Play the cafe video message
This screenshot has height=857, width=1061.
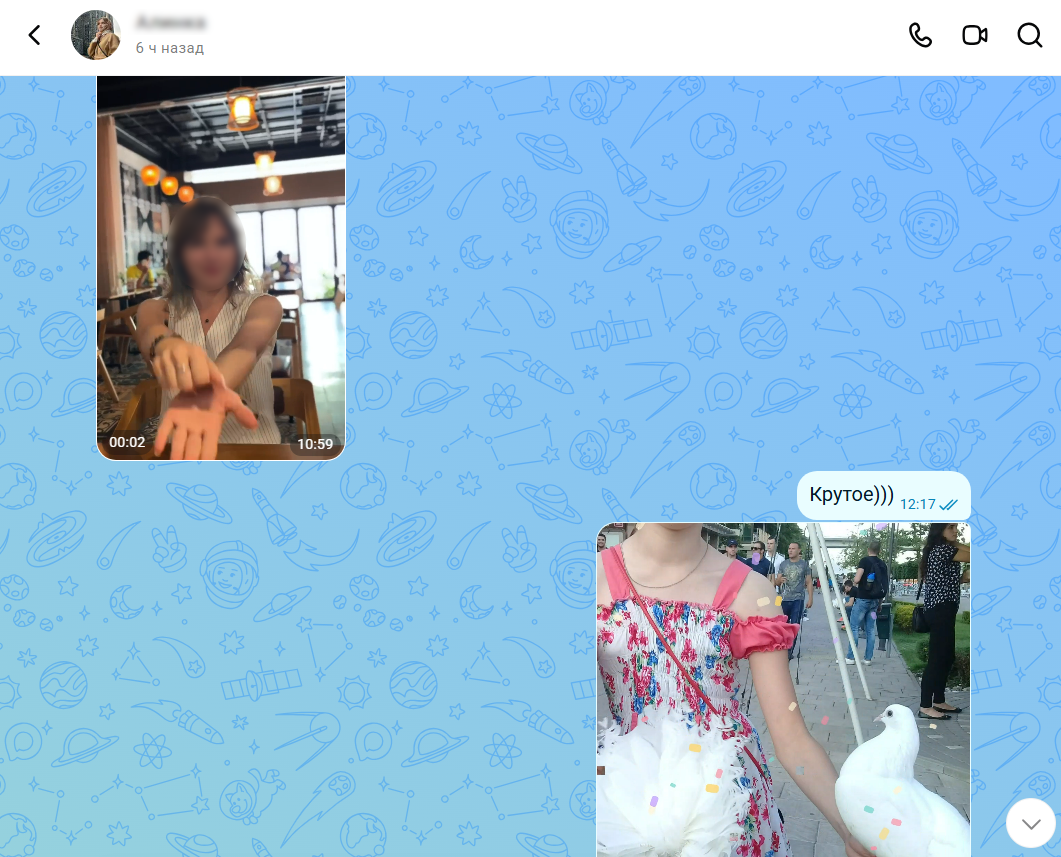pyautogui.click(x=221, y=268)
